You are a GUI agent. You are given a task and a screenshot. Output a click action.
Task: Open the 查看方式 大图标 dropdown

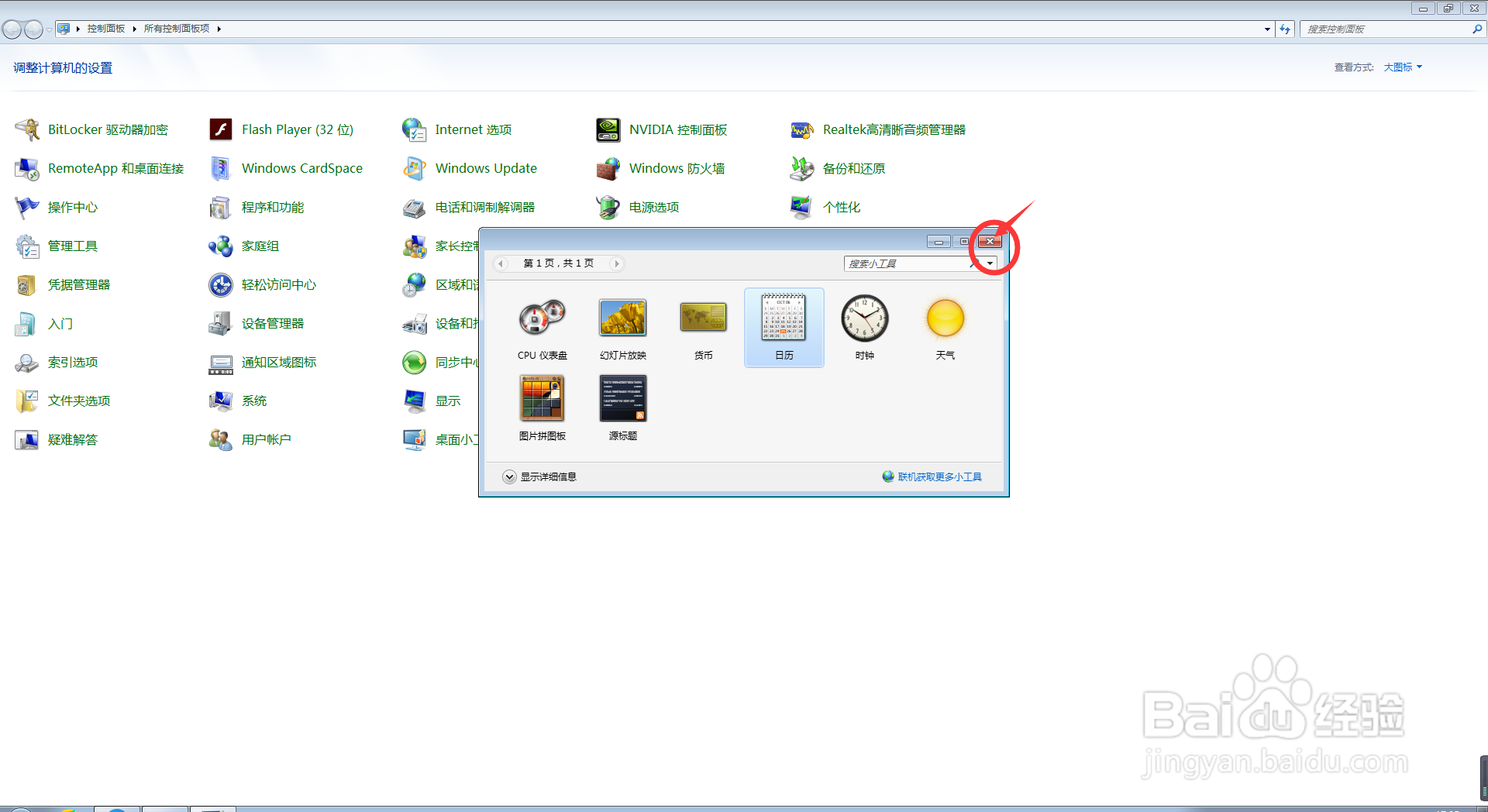[1403, 67]
